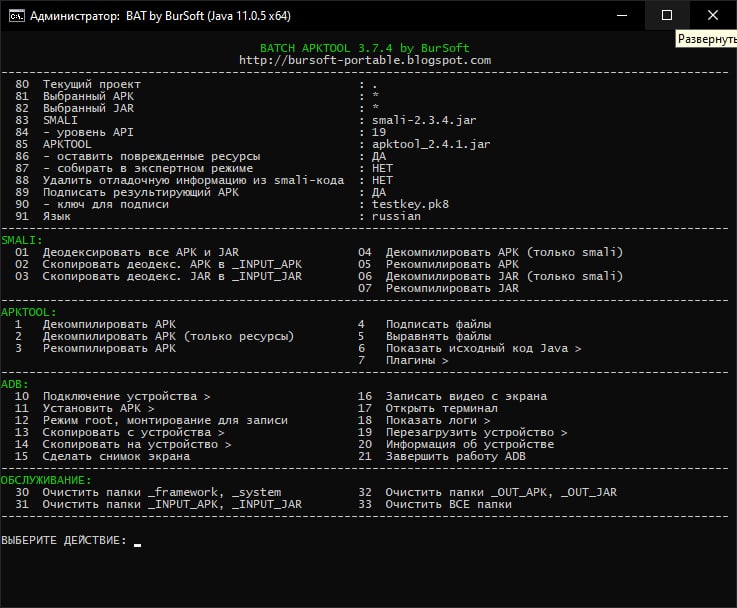This screenshot has width=737, height=608.
Task: Click item 18 'Показать логи >'
Action: point(424,421)
